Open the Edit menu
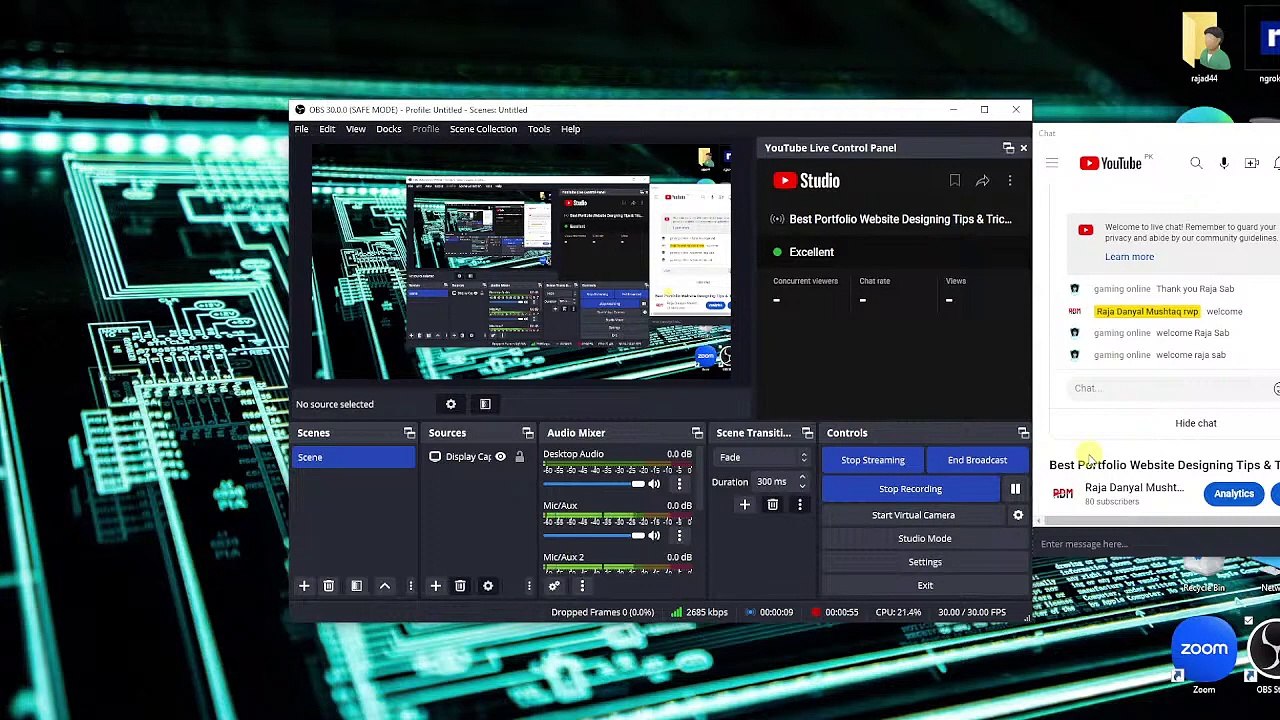Screen dimensions: 1280x720 click(327, 129)
